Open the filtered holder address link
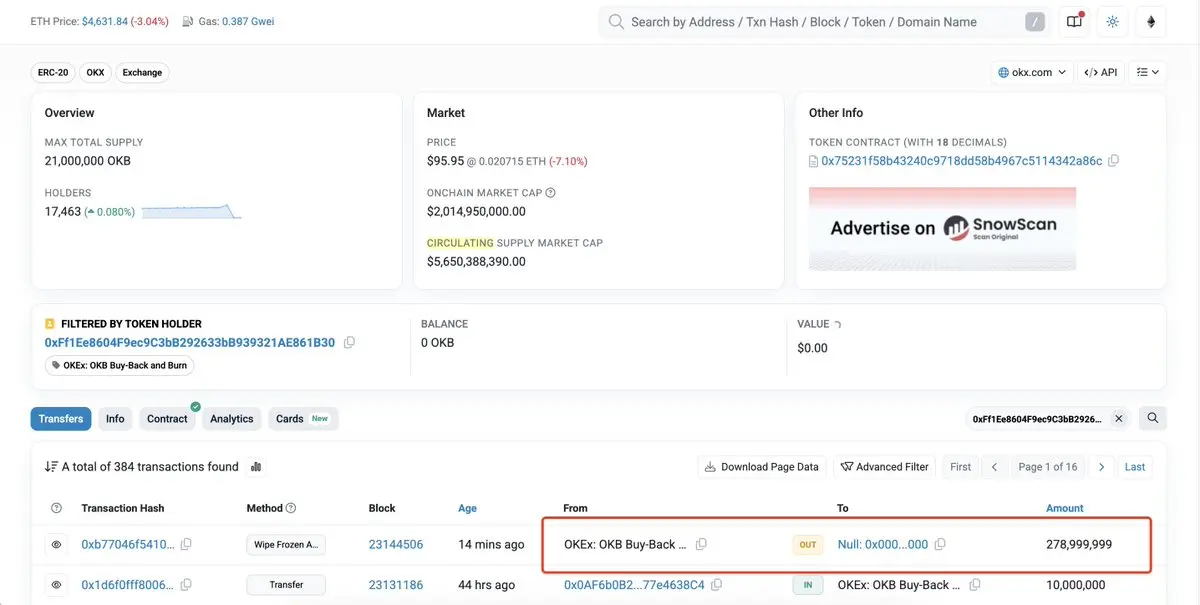Screen dimensions: 1200x605 [x=190, y=342]
